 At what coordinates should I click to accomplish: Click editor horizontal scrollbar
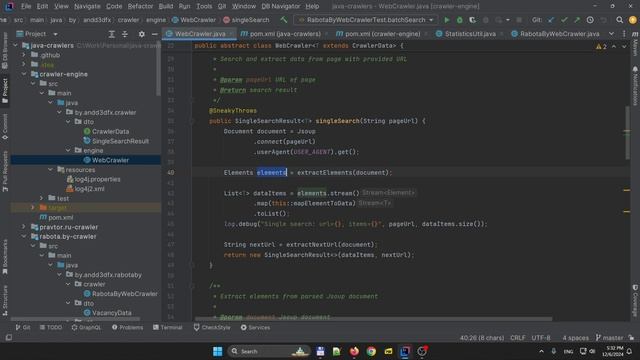[x=373, y=318]
